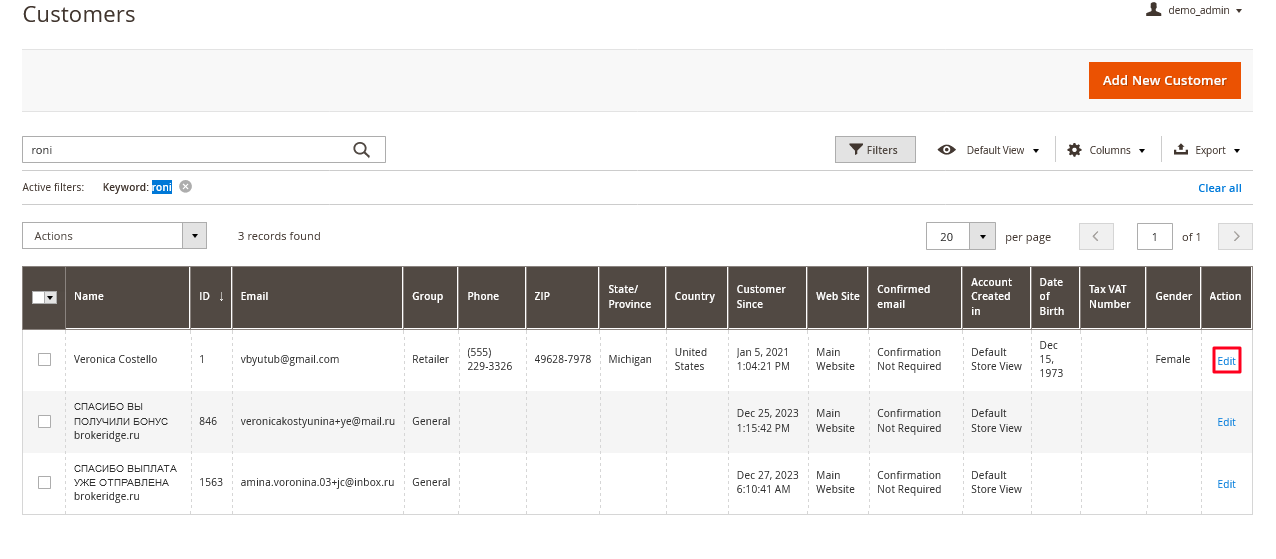Open the Filters panel
Image resolution: width=1276 pixels, height=559 pixels.
[875, 150]
